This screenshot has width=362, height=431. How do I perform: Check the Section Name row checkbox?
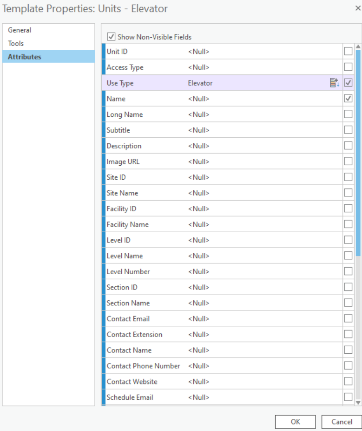[x=348, y=303]
